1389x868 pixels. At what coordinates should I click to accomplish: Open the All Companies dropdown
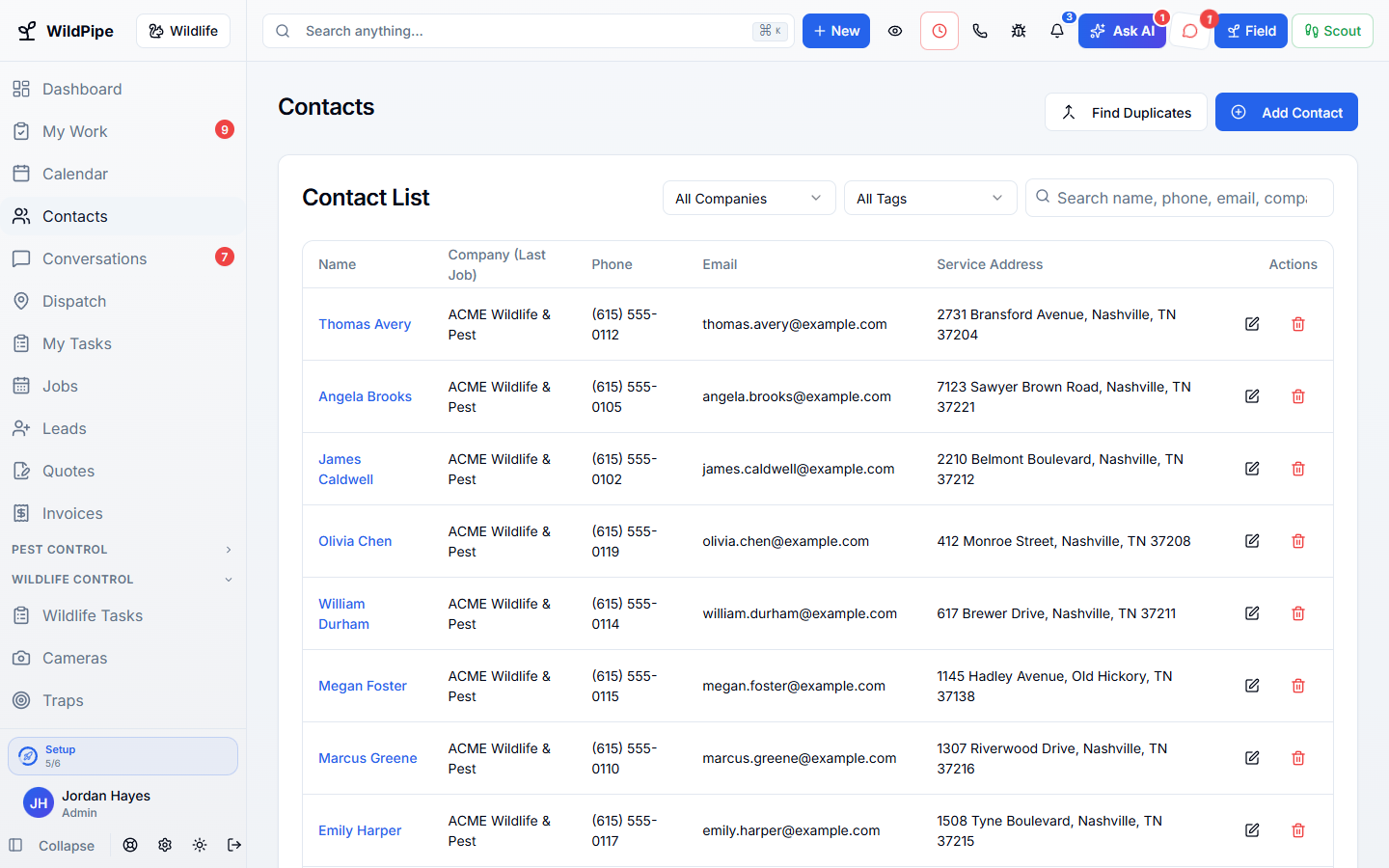click(x=749, y=198)
